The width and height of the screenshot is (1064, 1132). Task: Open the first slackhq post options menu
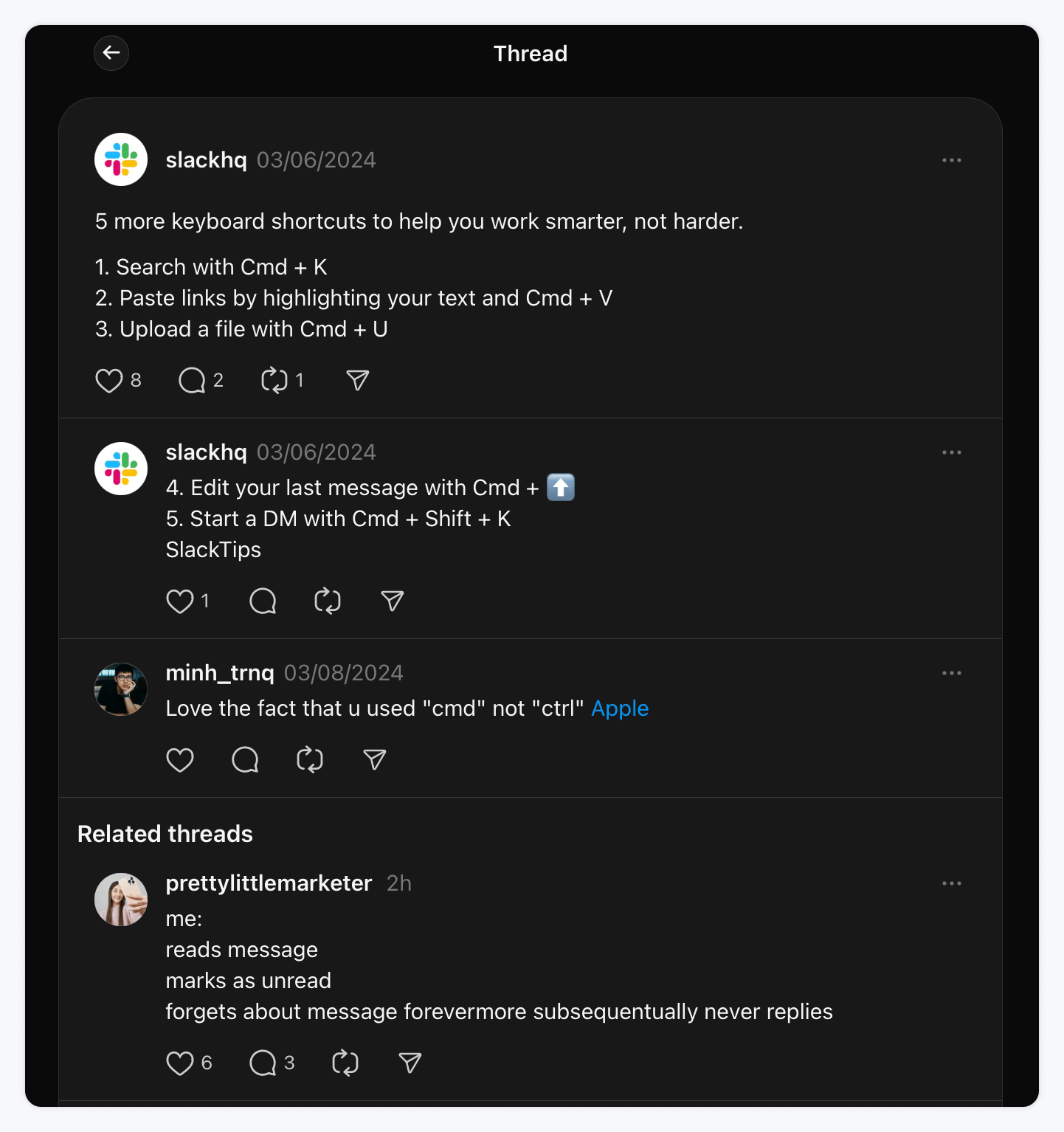coord(953,159)
